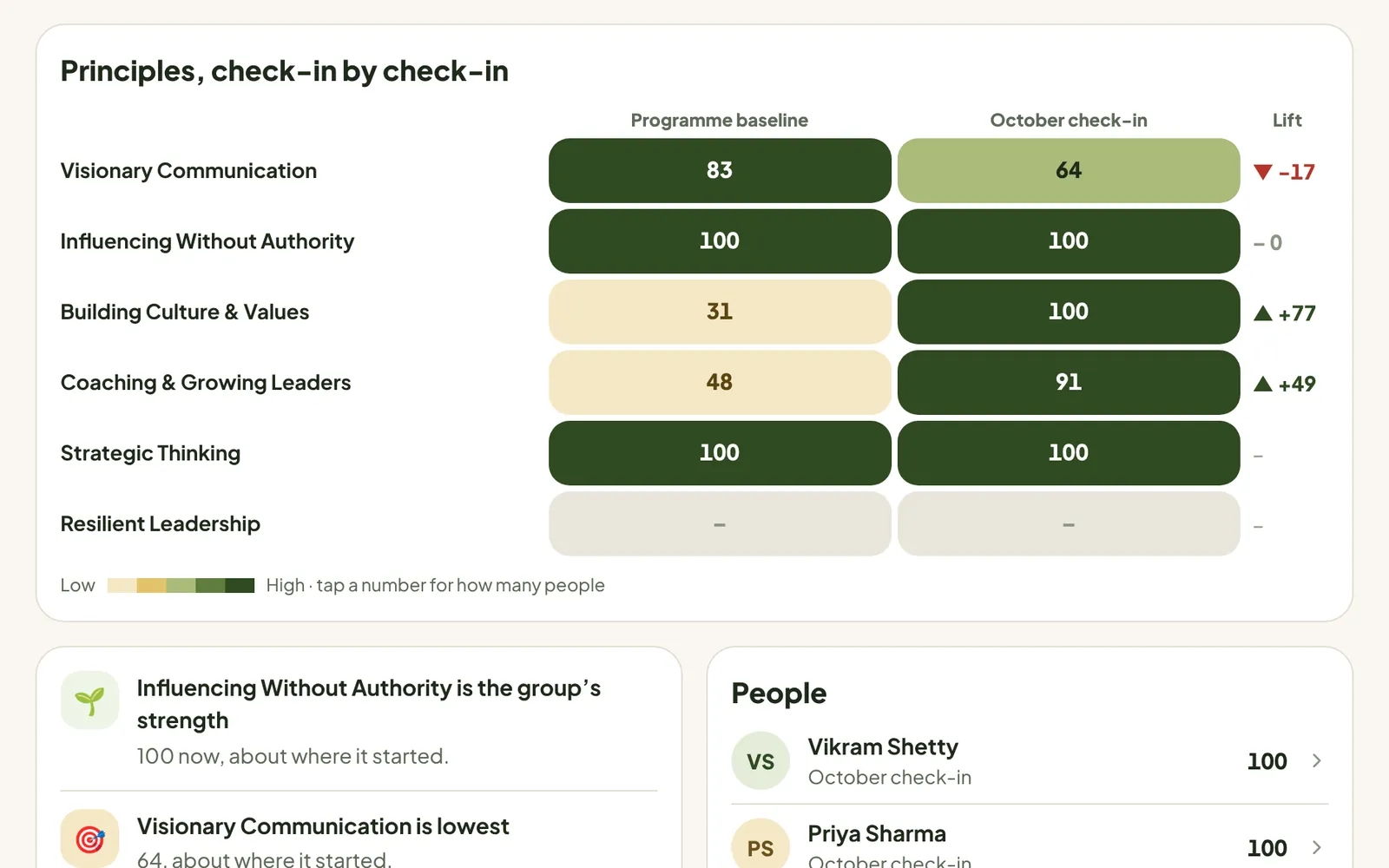Tap Coaching & Growing Leaders baseline 48
The width and height of the screenshot is (1389, 868).
[720, 382]
